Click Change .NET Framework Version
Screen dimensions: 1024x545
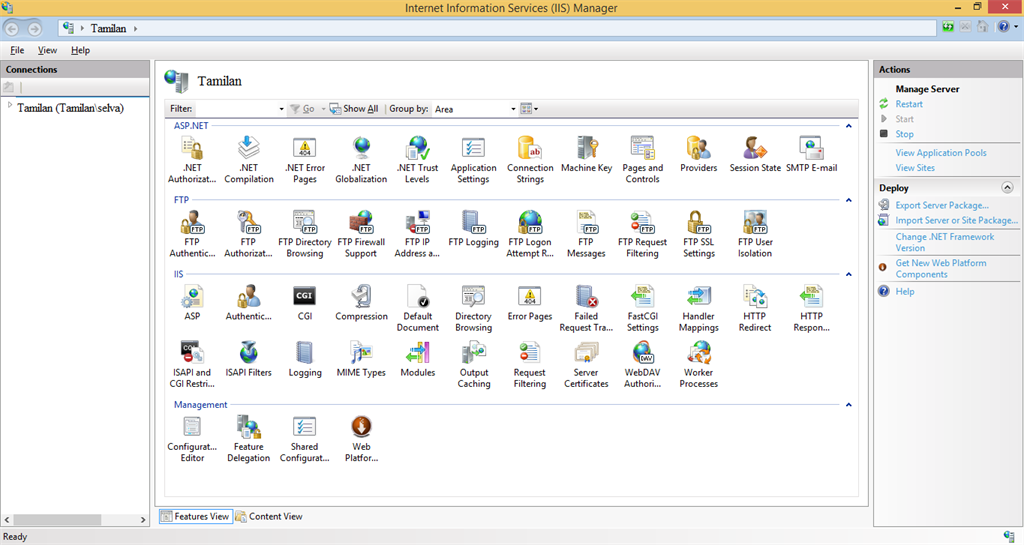pyautogui.click(x=944, y=242)
